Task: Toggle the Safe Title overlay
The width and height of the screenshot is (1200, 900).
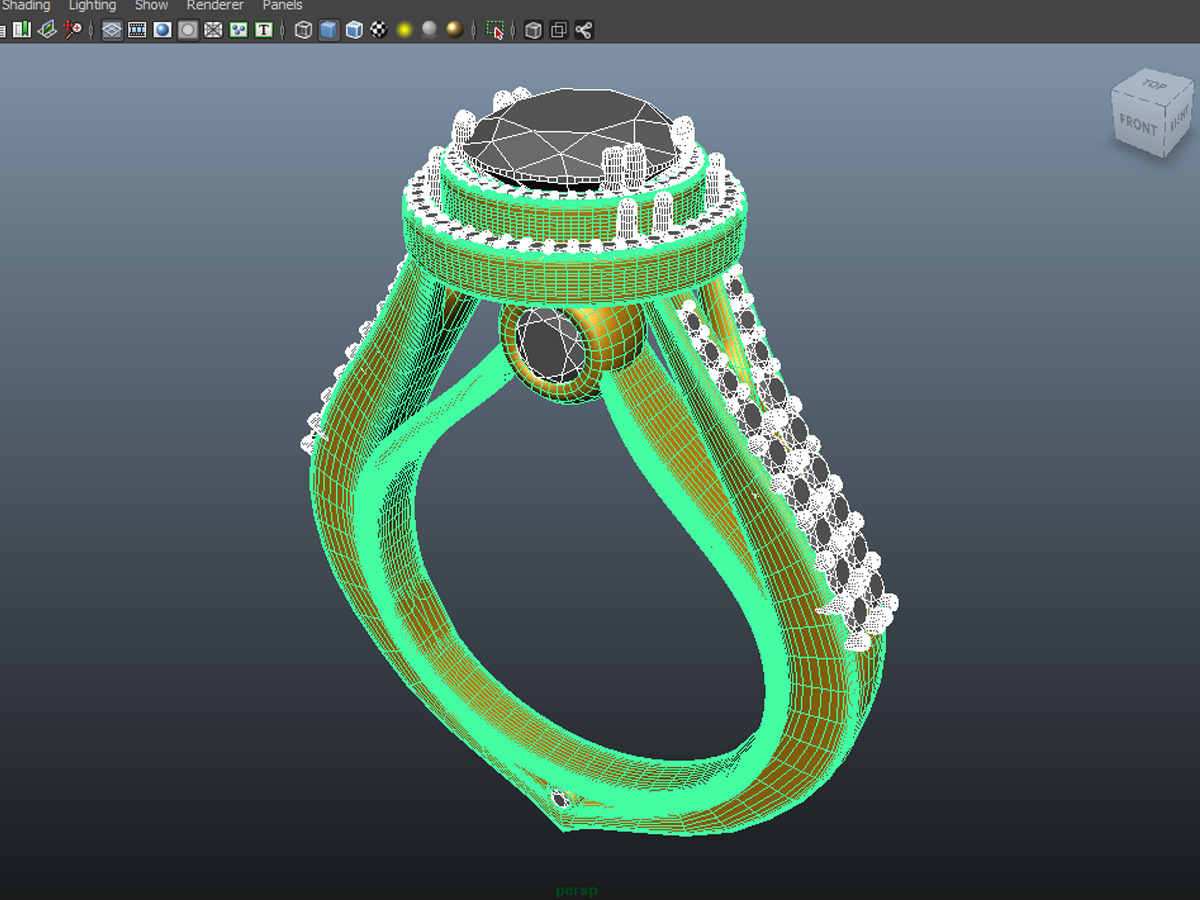Action: click(264, 30)
